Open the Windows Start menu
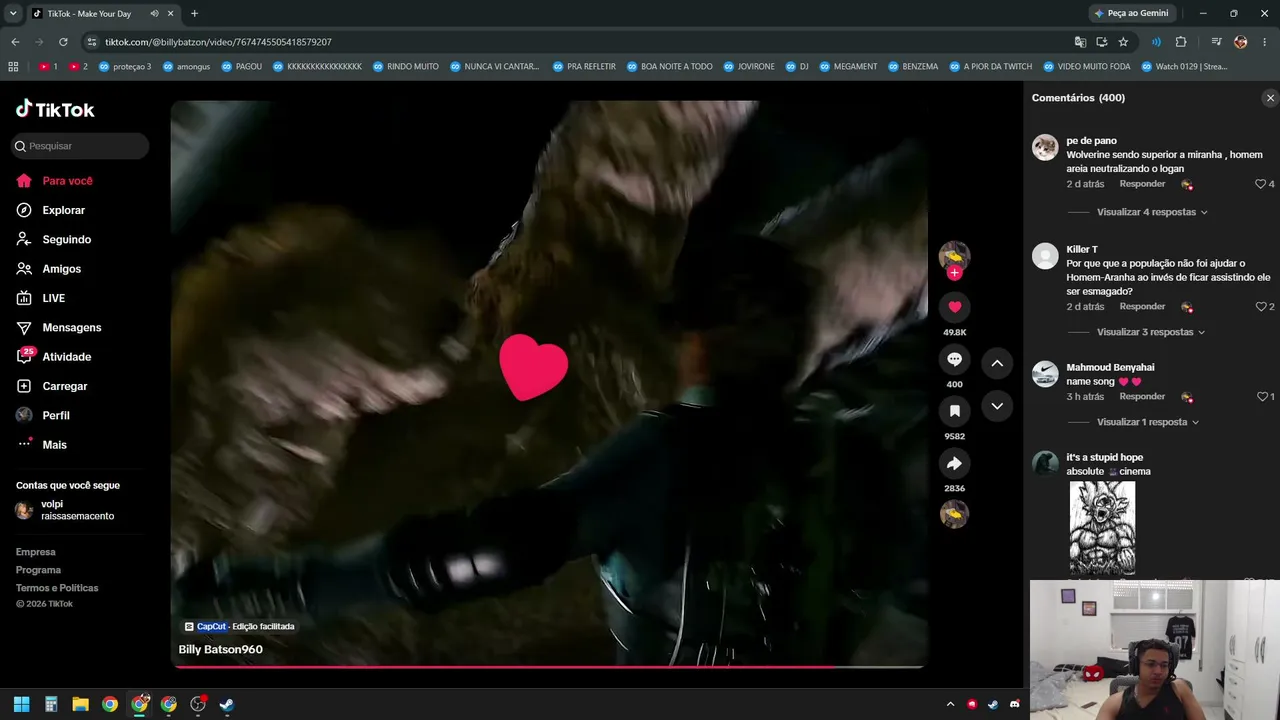The width and height of the screenshot is (1280, 720). point(21,704)
